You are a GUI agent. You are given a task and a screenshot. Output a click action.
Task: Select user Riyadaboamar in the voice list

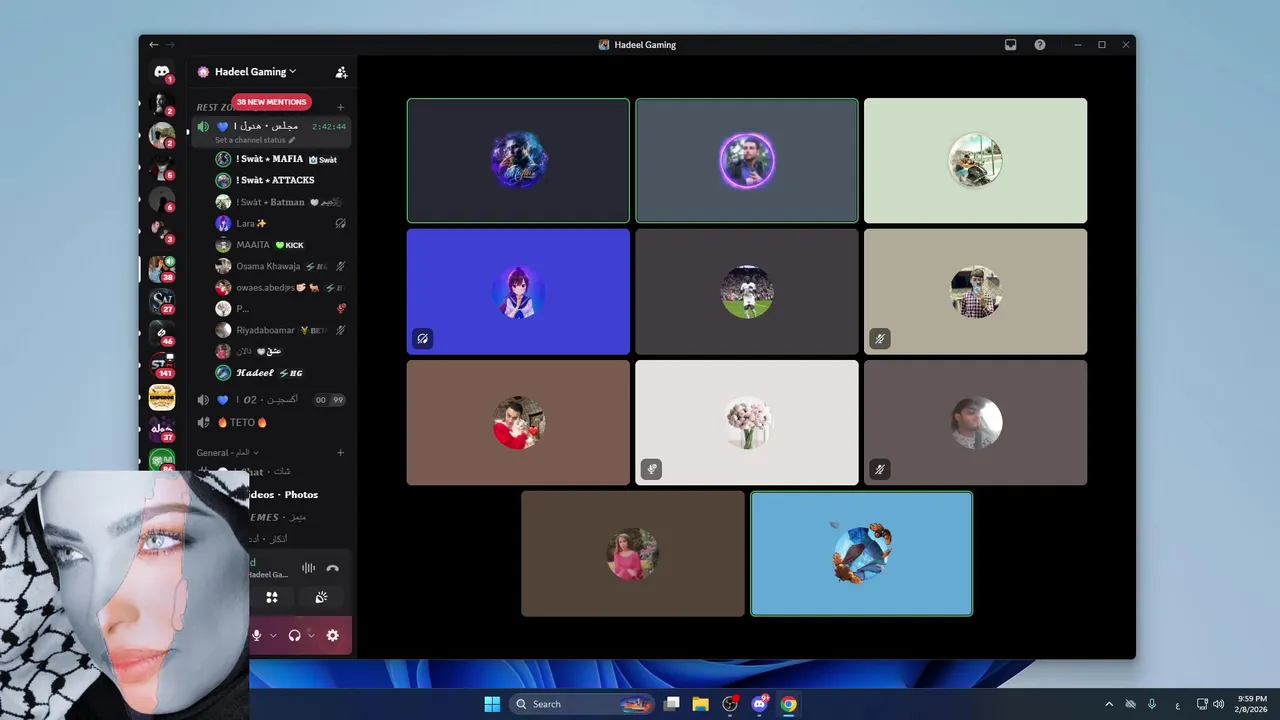[280, 330]
